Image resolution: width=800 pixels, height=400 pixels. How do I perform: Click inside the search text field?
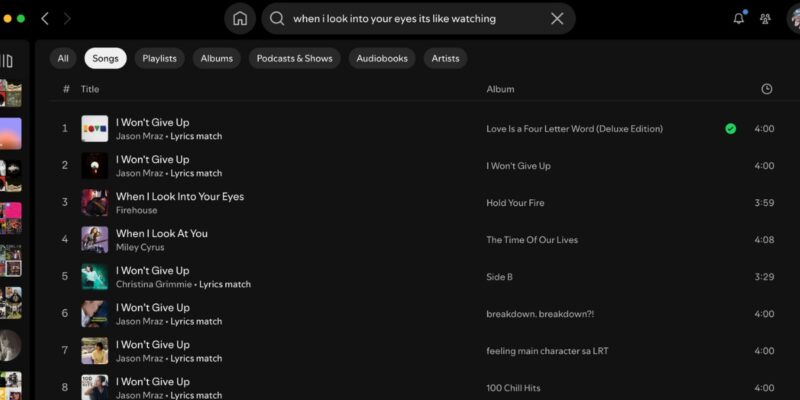point(418,19)
